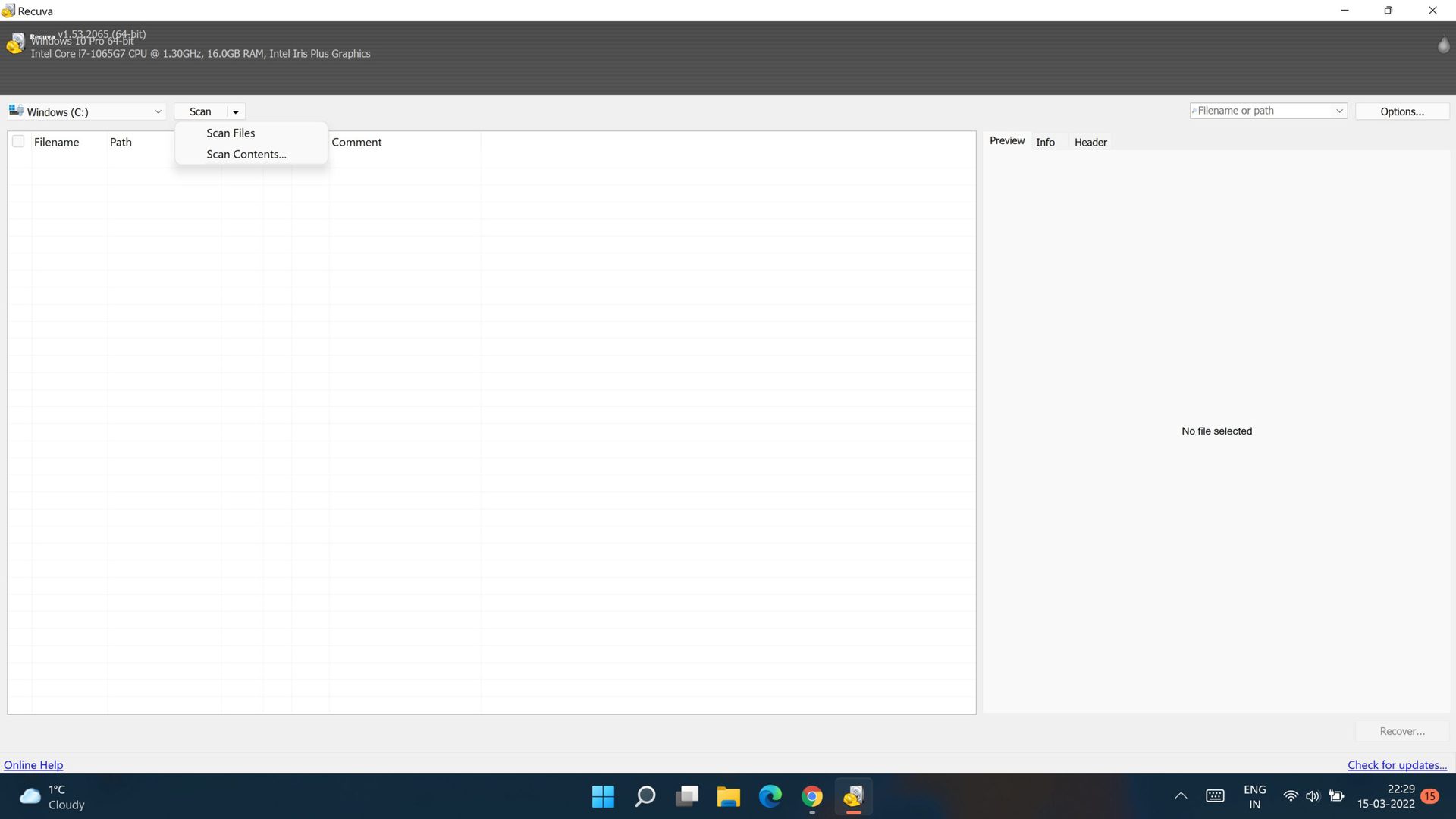Choose Scan Contents... from menu
Viewport: 1456px width, 819px height.
[246, 154]
